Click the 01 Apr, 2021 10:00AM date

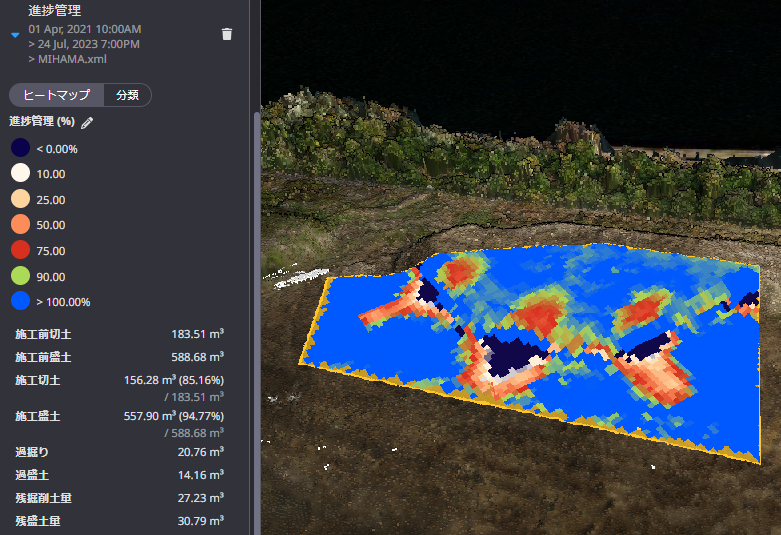(x=84, y=30)
